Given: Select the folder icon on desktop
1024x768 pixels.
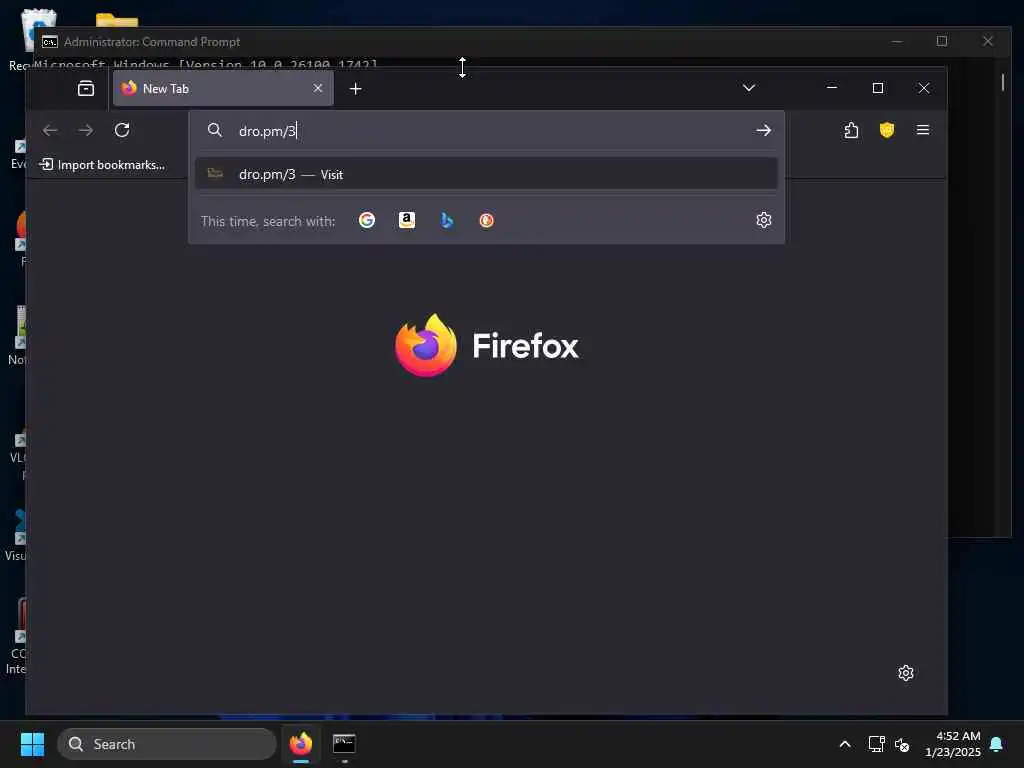Looking at the screenshot, I should 117,20.
